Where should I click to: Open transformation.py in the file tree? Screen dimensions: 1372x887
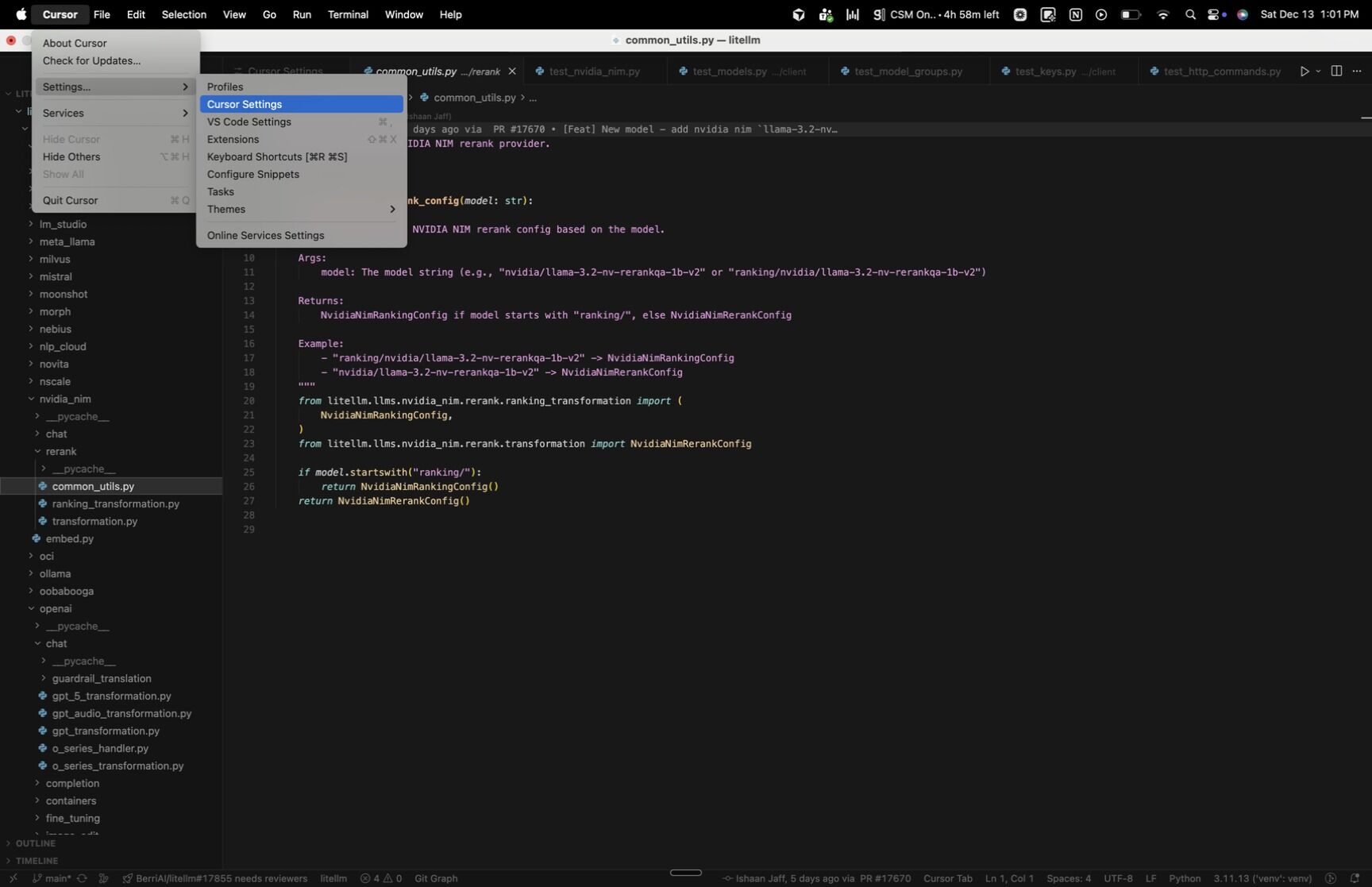click(94, 521)
